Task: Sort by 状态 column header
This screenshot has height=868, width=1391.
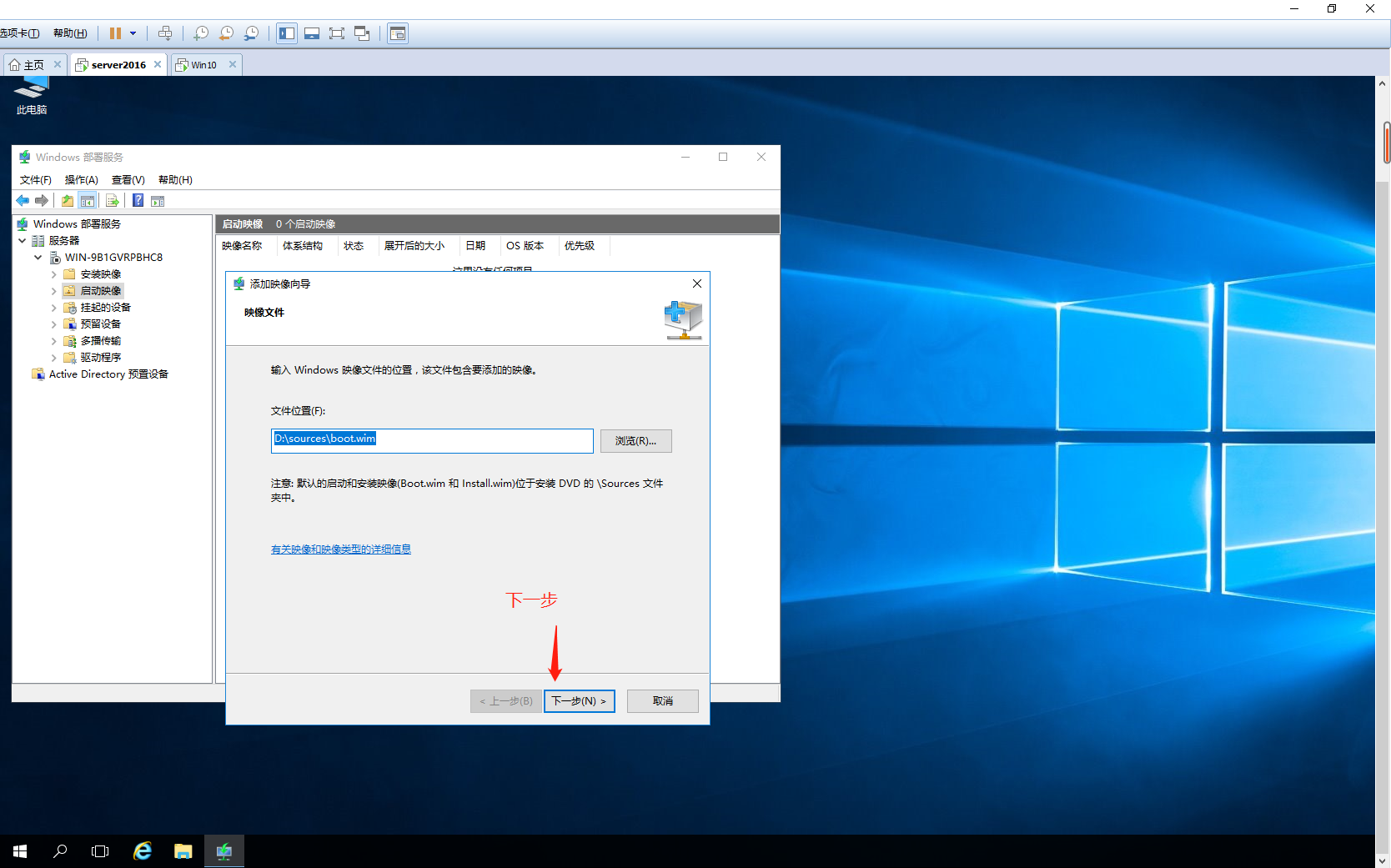Action: pyautogui.click(x=358, y=246)
